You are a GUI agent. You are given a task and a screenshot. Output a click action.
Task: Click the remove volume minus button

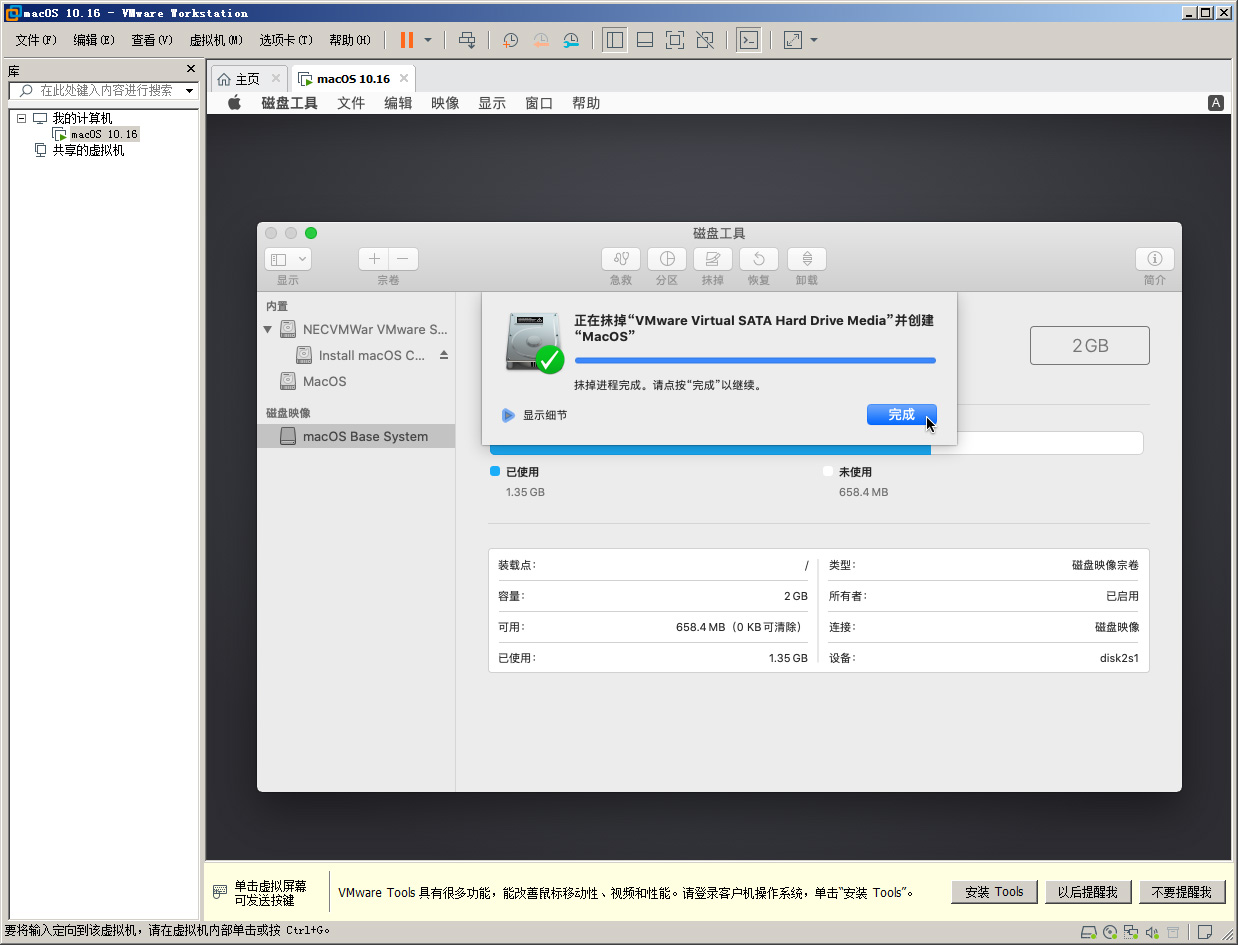403,259
